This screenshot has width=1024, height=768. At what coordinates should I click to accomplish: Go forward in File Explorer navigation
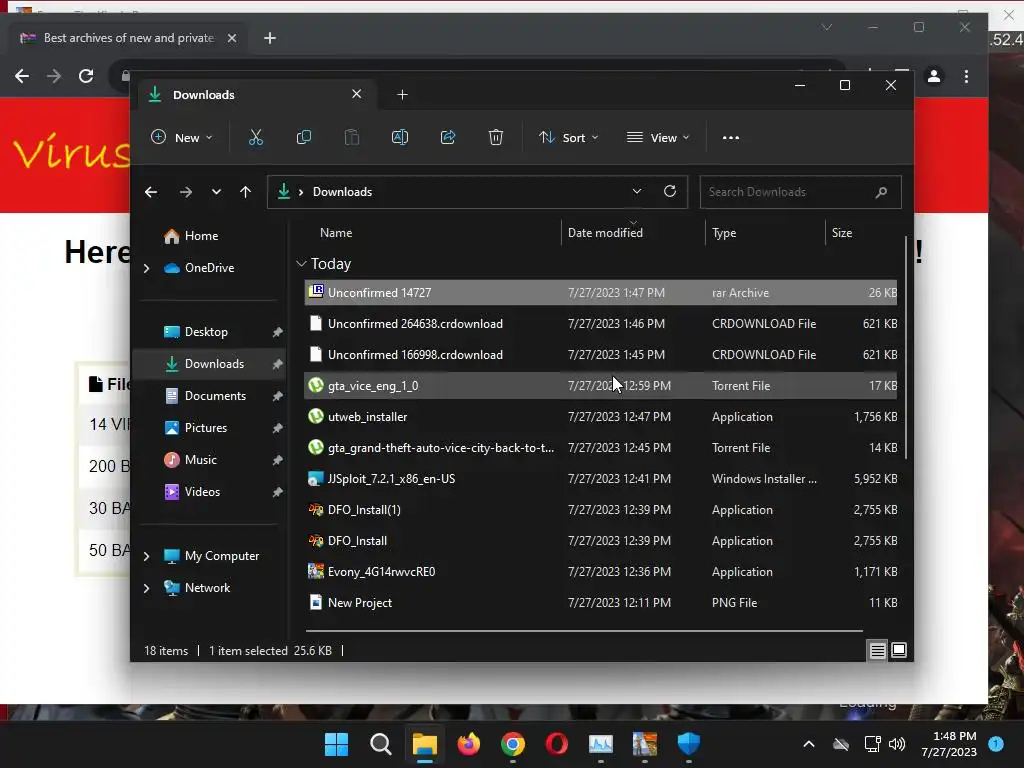point(185,192)
